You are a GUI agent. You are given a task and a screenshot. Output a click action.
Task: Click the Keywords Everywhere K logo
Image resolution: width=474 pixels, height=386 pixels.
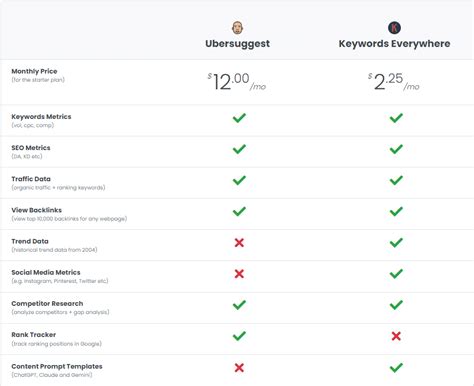coord(394,28)
